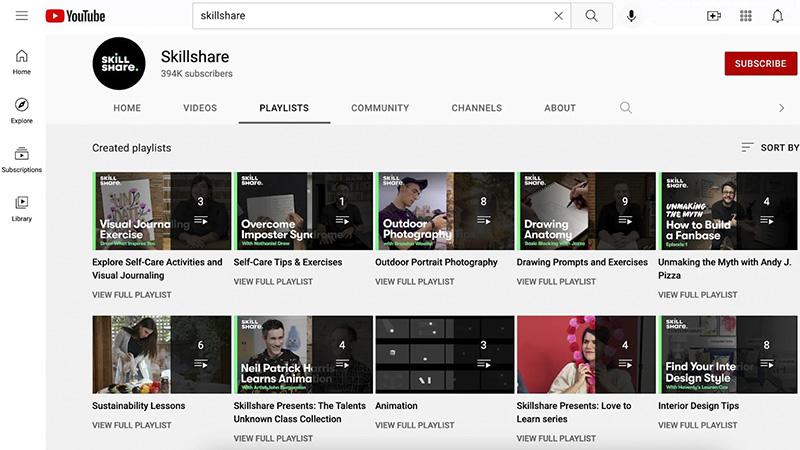Click the Explore Self-Care Activities playlist title
800x450 pixels.
point(157,268)
